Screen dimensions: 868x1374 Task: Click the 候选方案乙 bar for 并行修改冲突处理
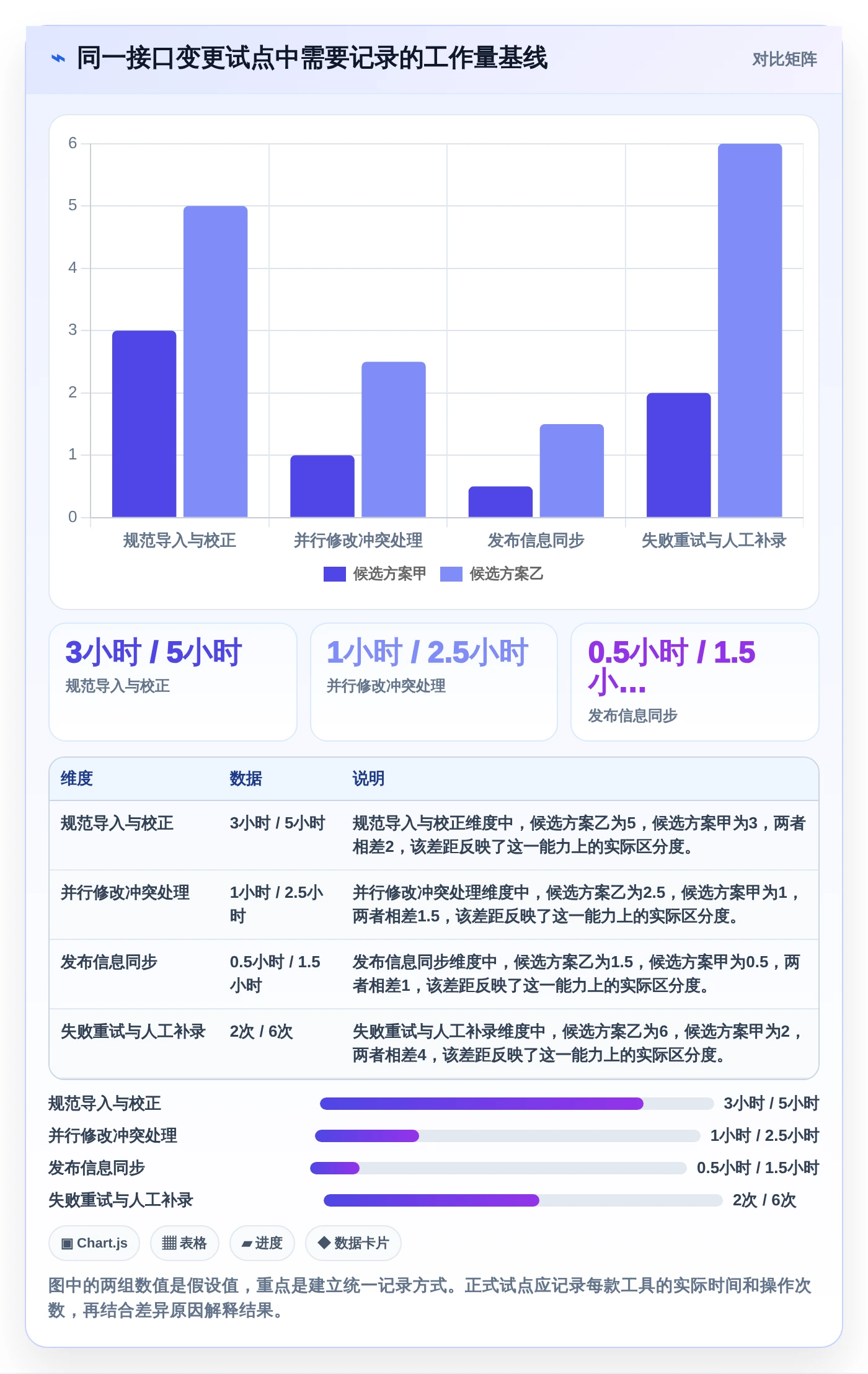(394, 440)
